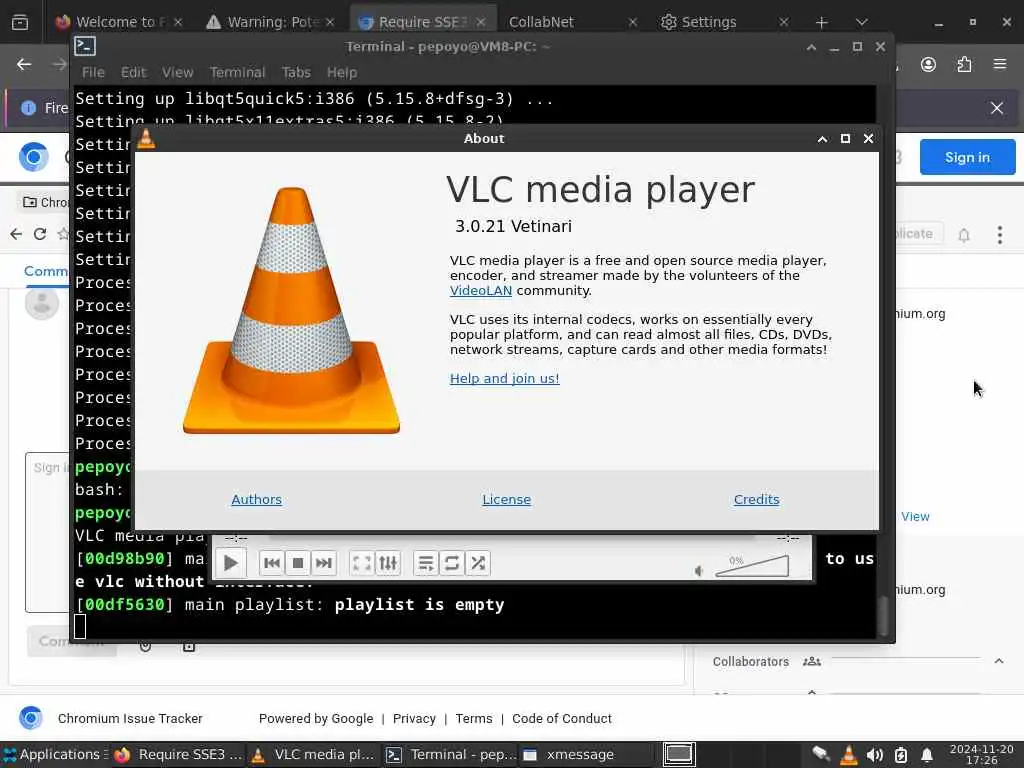Open the Terminal Help menu
This screenshot has width=1024, height=768.
click(342, 72)
